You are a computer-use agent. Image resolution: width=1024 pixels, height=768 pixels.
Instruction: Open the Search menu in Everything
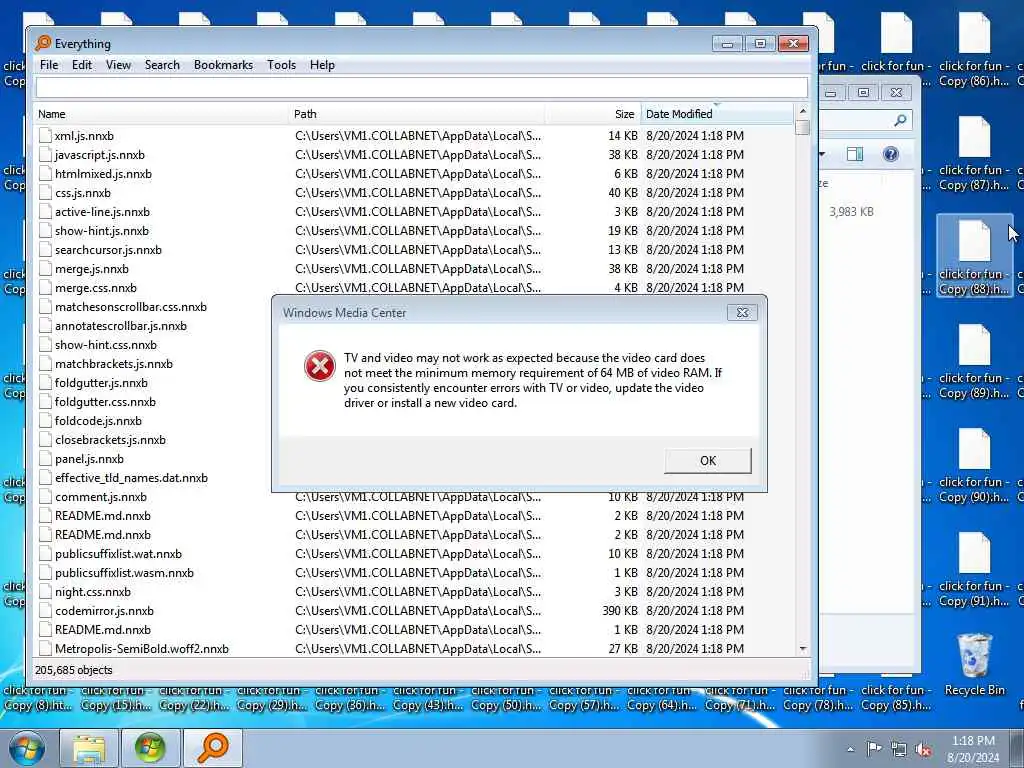coord(162,65)
